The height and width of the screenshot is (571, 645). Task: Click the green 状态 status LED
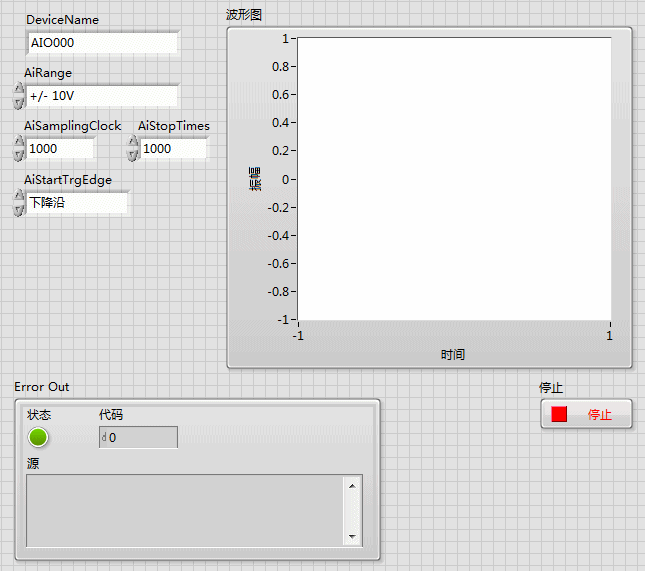click(38, 437)
